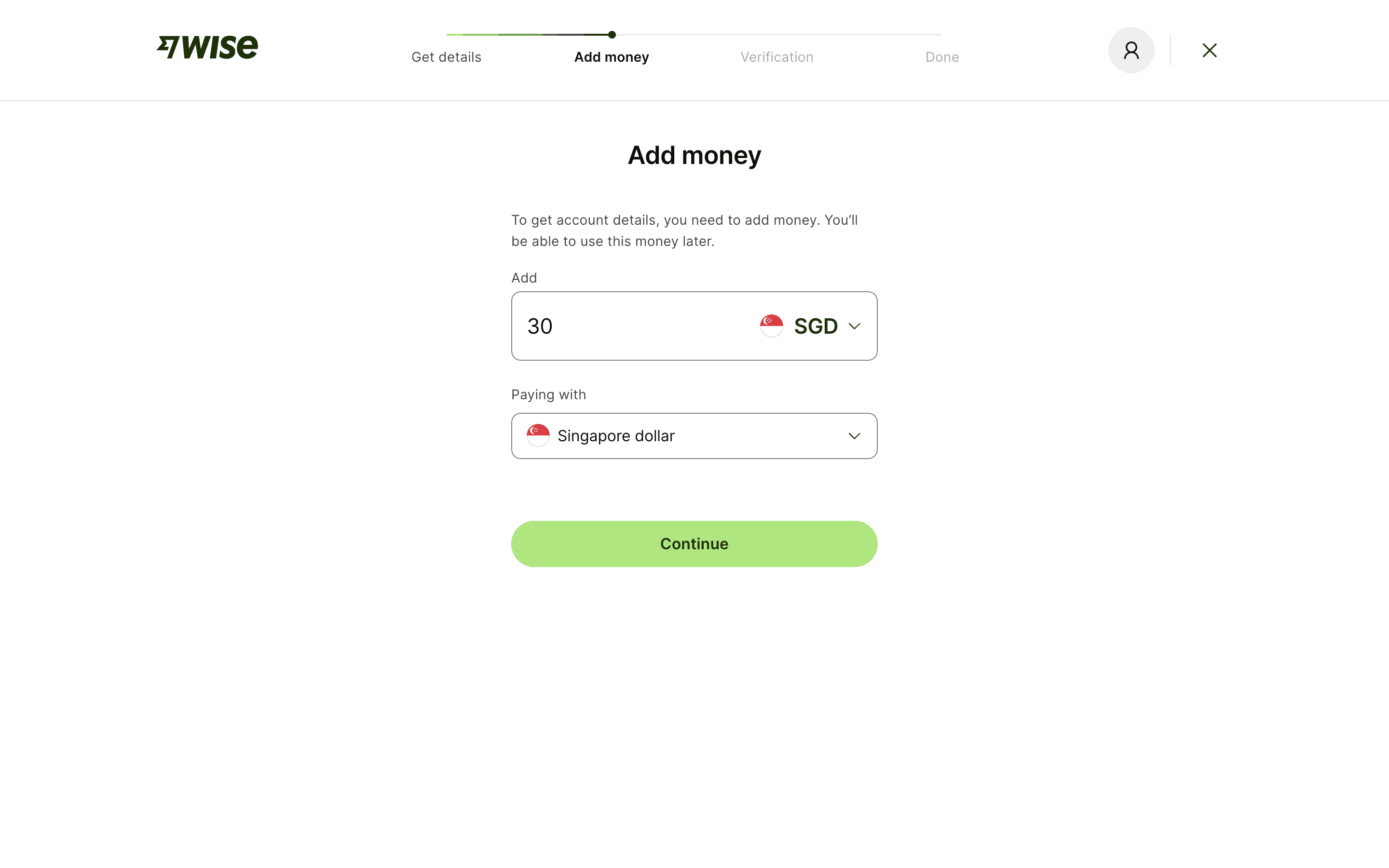Close the Add money flow
The height and width of the screenshot is (868, 1389).
click(x=1210, y=51)
